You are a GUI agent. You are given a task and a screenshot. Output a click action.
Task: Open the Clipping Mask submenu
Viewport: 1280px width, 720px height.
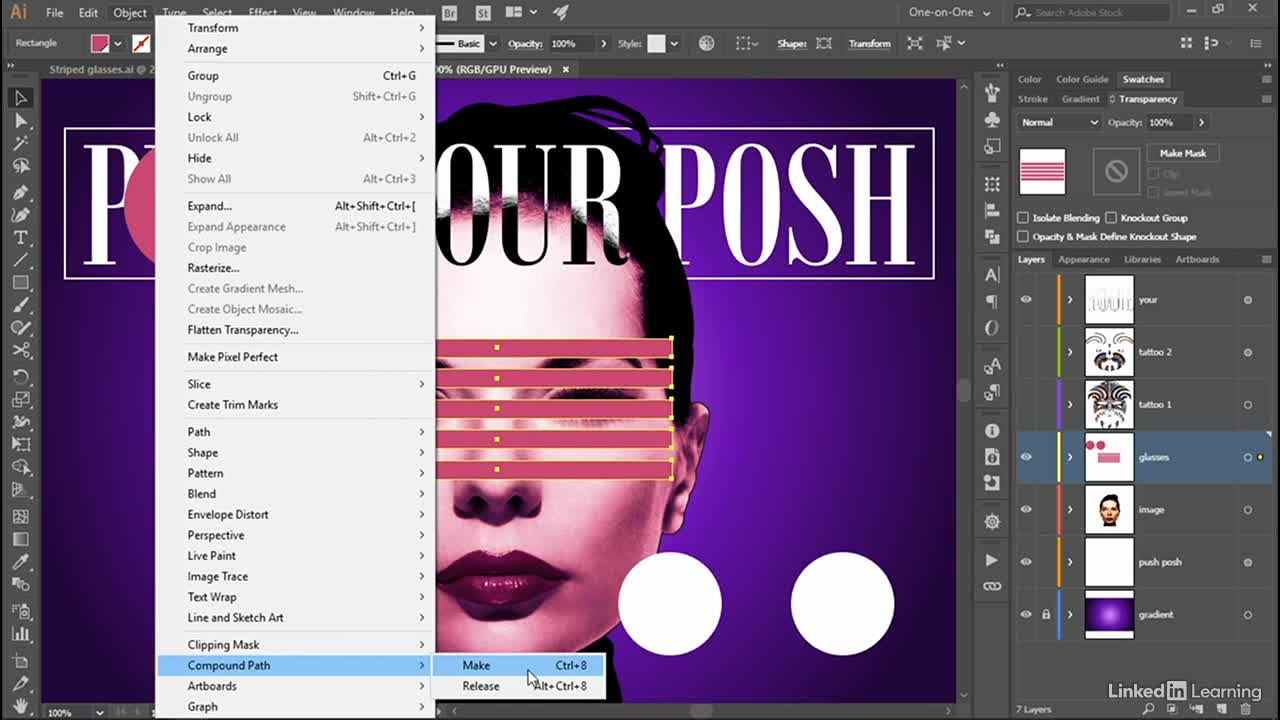coord(295,645)
